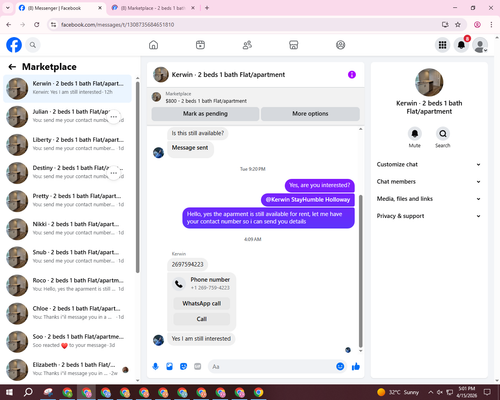Open the Windows notification center icon
Image resolution: width=500 pixels, height=400 pixels.
(487, 392)
